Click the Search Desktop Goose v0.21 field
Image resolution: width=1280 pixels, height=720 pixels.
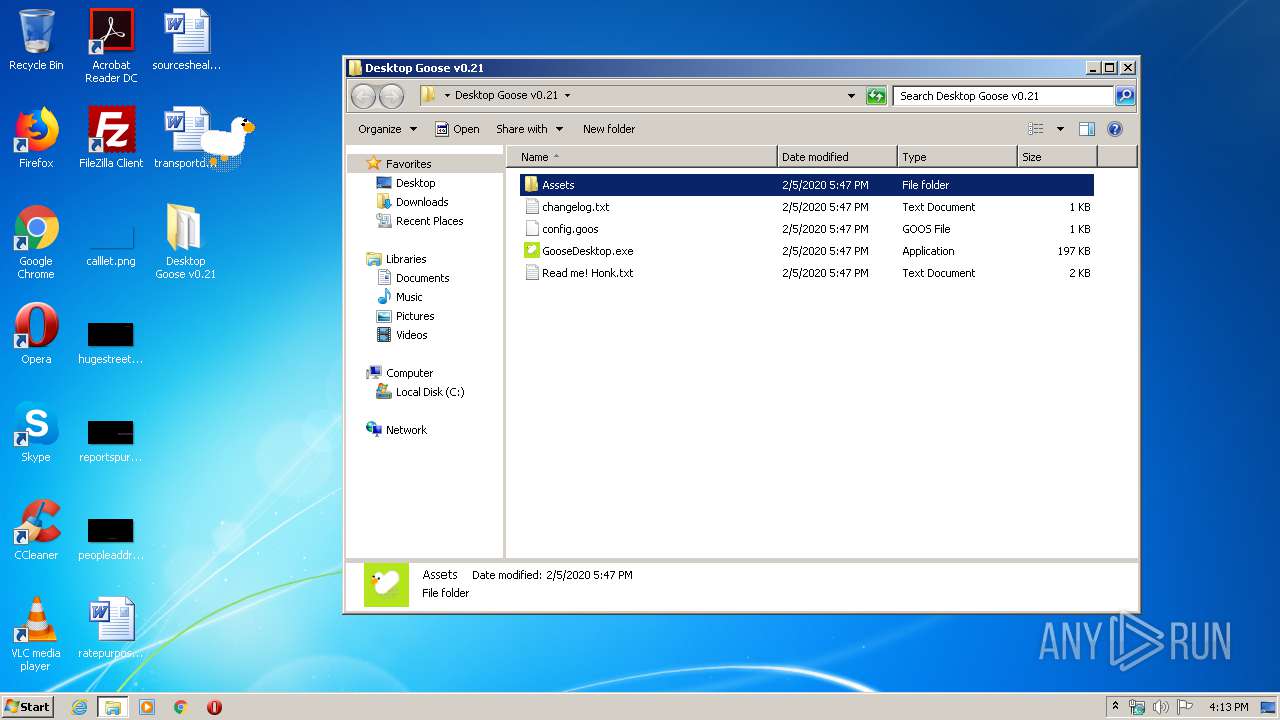pyautogui.click(x=1003, y=96)
